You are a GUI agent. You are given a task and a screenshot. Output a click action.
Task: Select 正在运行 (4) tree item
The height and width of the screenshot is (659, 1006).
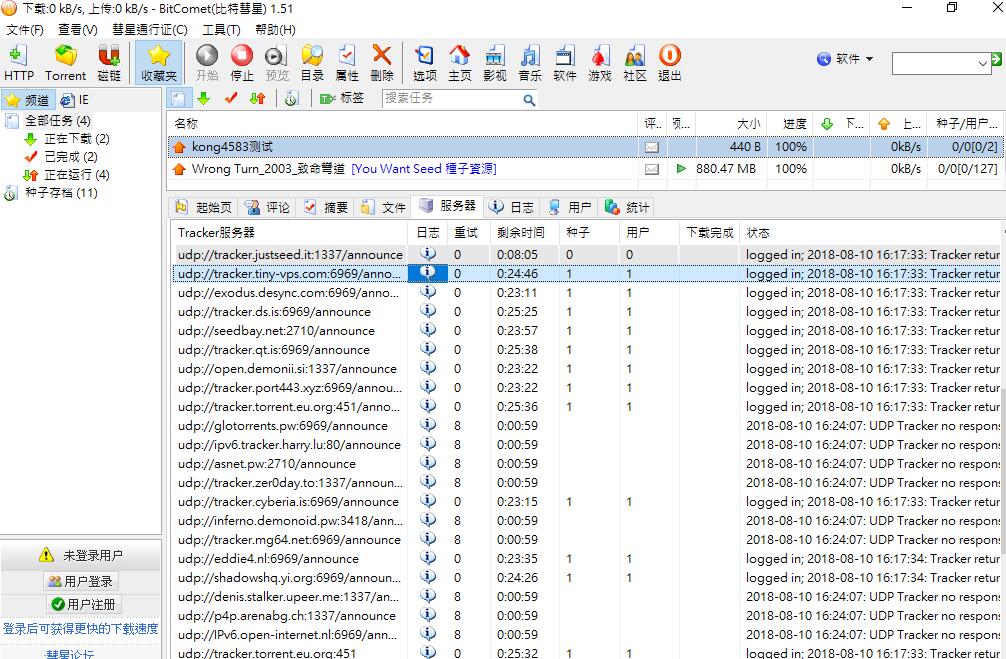pyautogui.click(x=76, y=175)
